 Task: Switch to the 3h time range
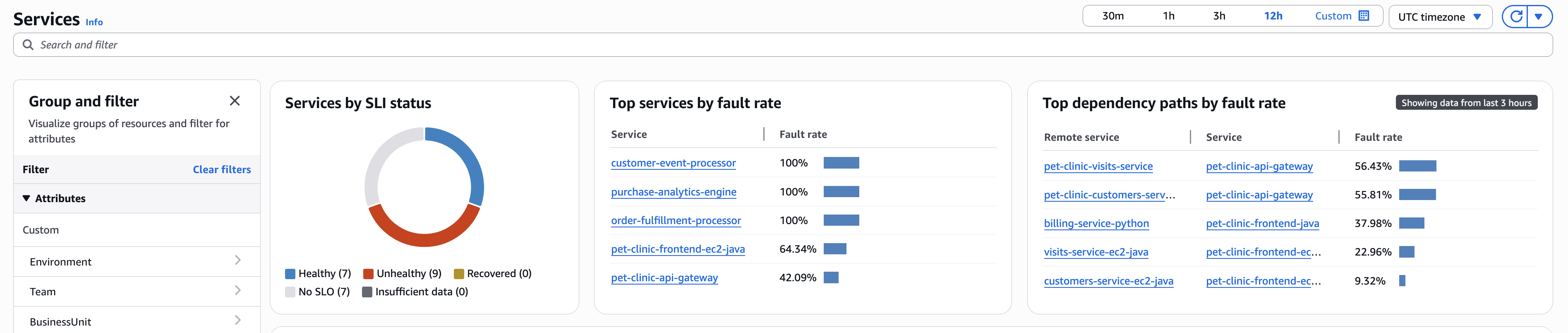(x=1219, y=16)
